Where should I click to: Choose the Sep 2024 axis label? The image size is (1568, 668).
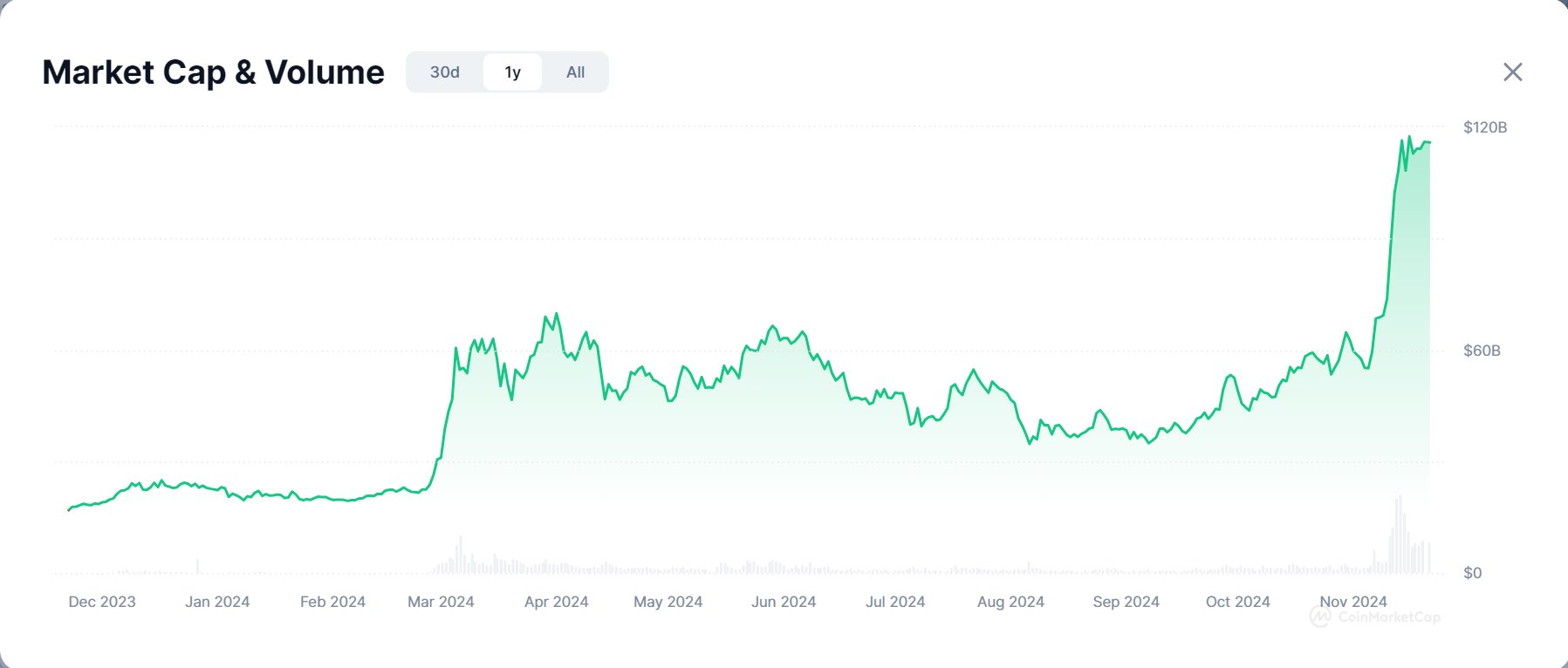1126,602
